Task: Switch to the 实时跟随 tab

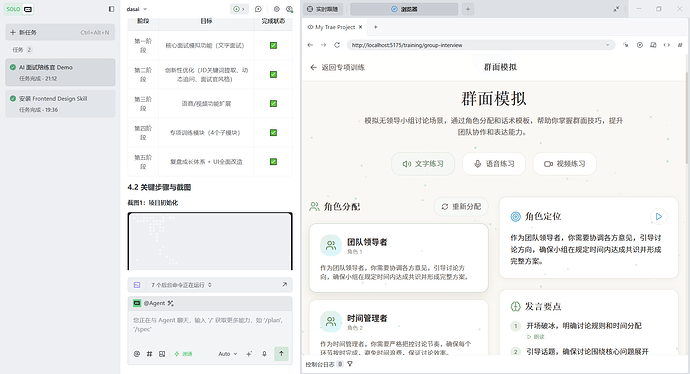Action: click(x=323, y=9)
